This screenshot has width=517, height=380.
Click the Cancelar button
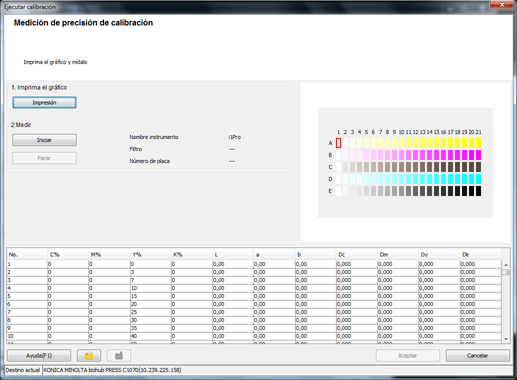click(x=478, y=356)
